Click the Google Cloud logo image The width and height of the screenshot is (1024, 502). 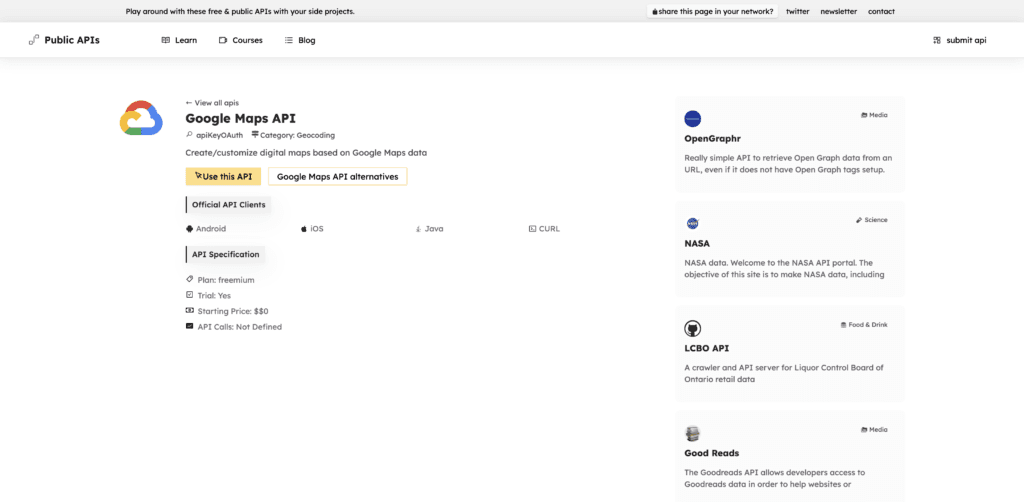tap(141, 118)
